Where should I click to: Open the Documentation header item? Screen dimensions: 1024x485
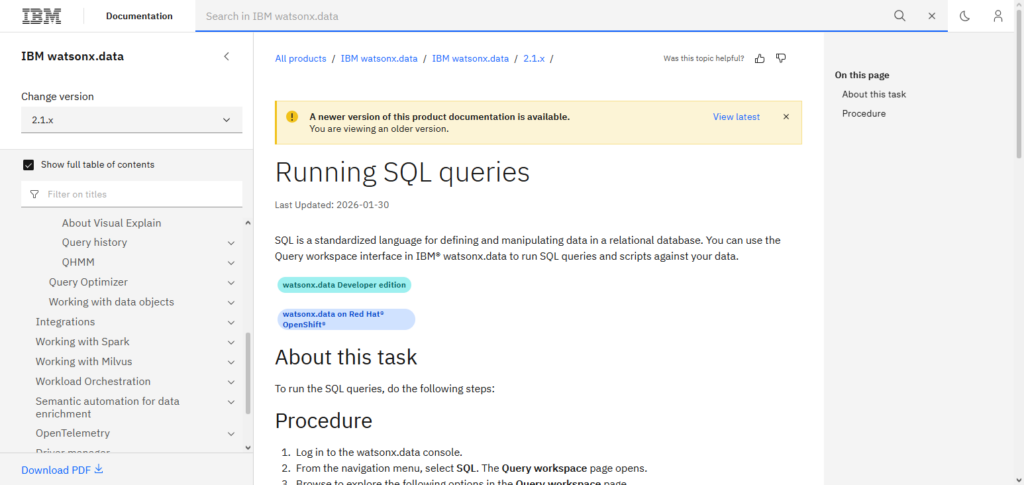click(140, 16)
